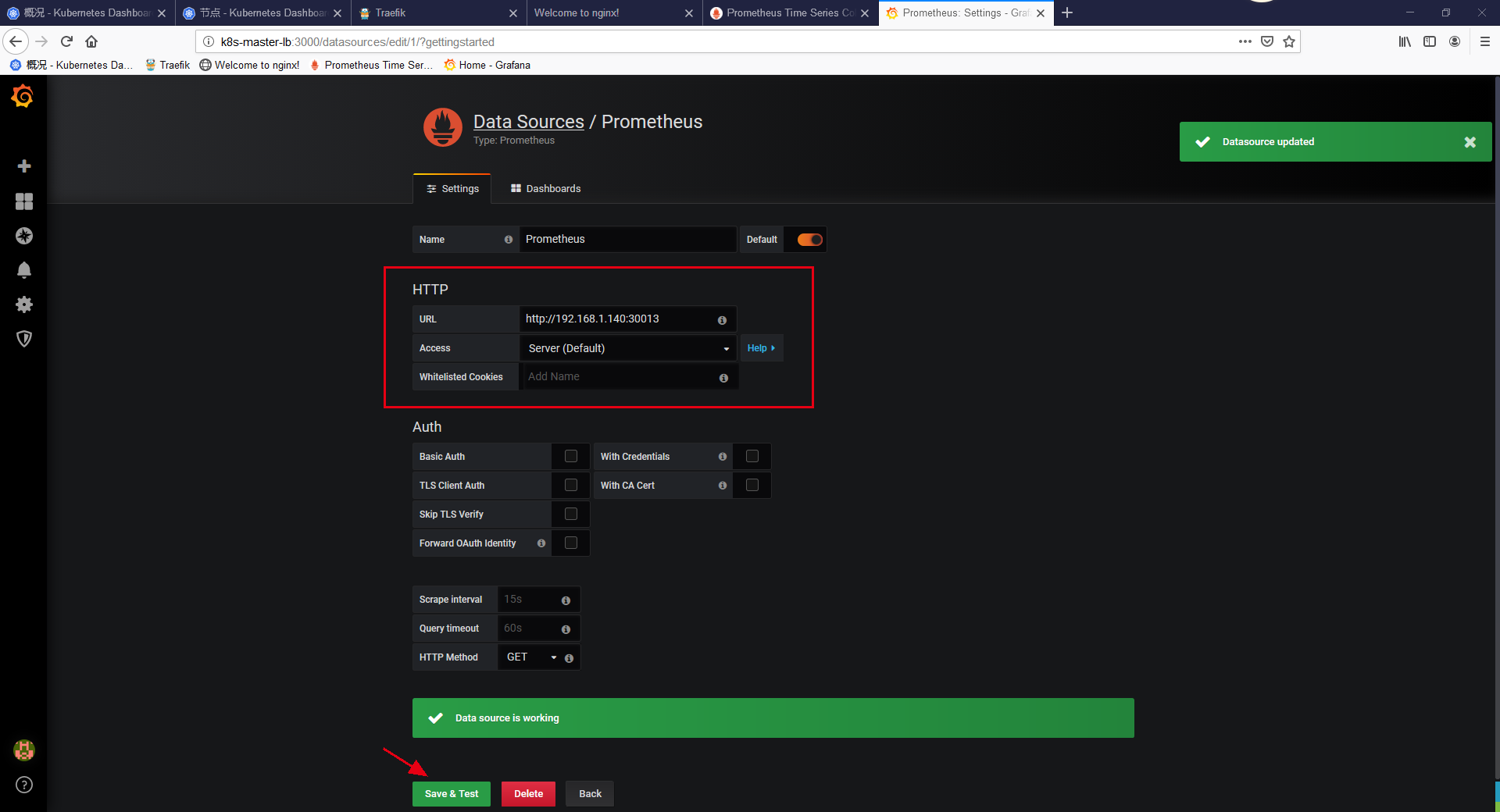Open the browser page actions ellipsis
The image size is (1500, 812).
pyautogui.click(x=1245, y=41)
